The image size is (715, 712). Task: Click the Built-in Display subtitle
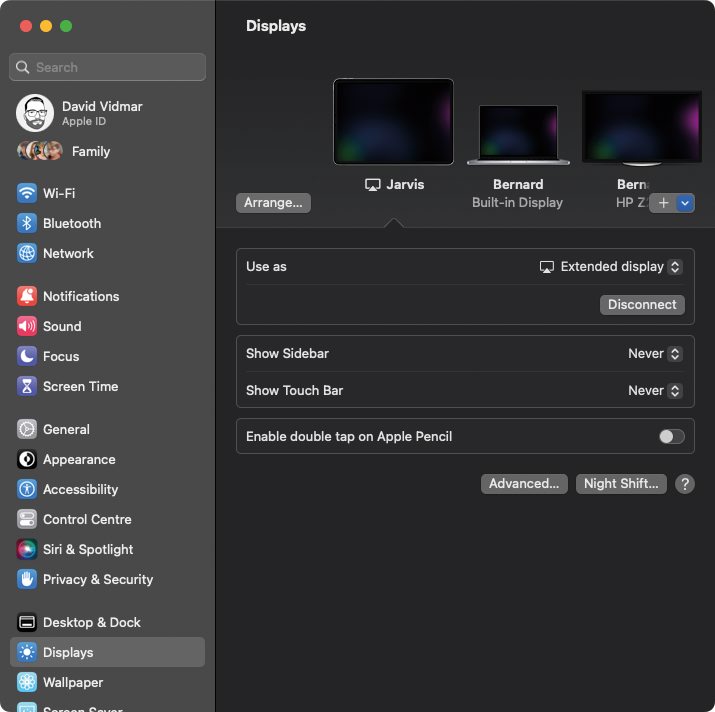click(x=517, y=203)
